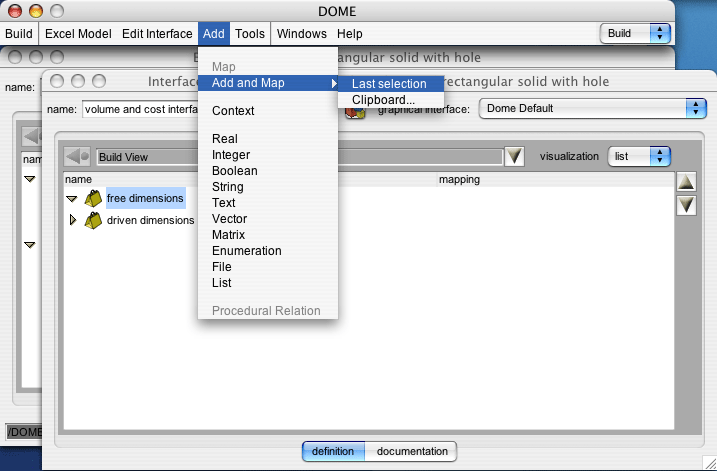The width and height of the screenshot is (717, 471).
Task: Click the back arrow beside Build View
Action: pyautogui.click(x=77, y=156)
